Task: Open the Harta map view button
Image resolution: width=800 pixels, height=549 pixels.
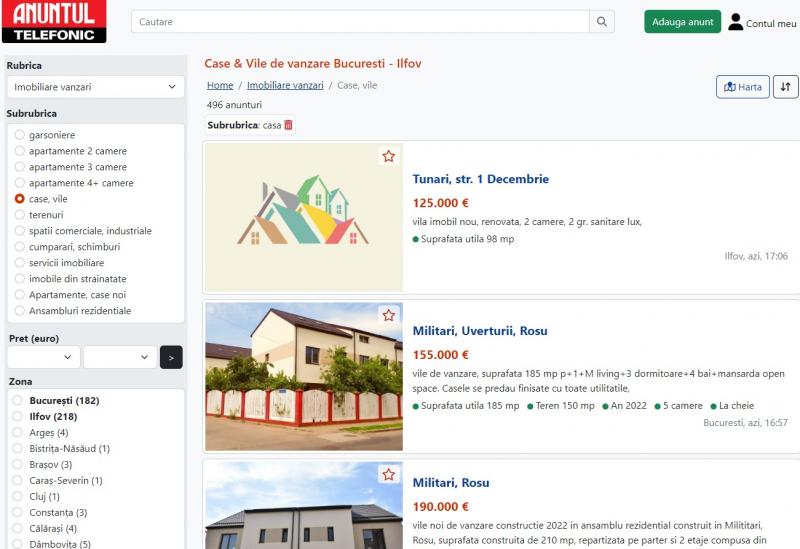Action: [743, 87]
